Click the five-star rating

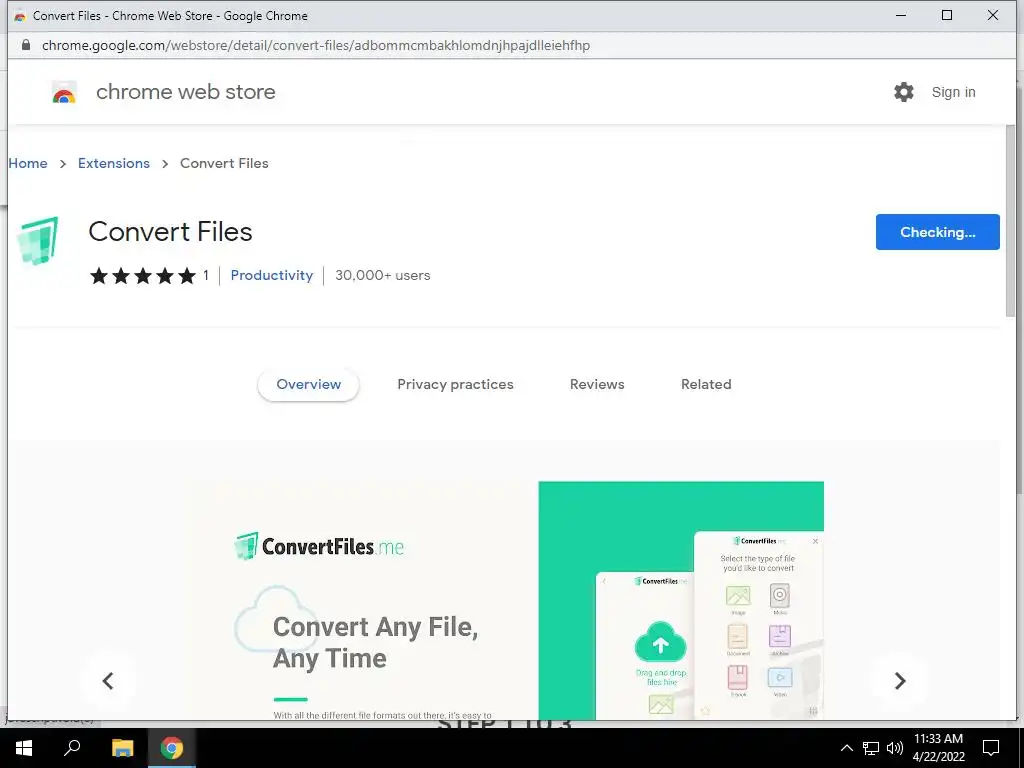coord(143,276)
